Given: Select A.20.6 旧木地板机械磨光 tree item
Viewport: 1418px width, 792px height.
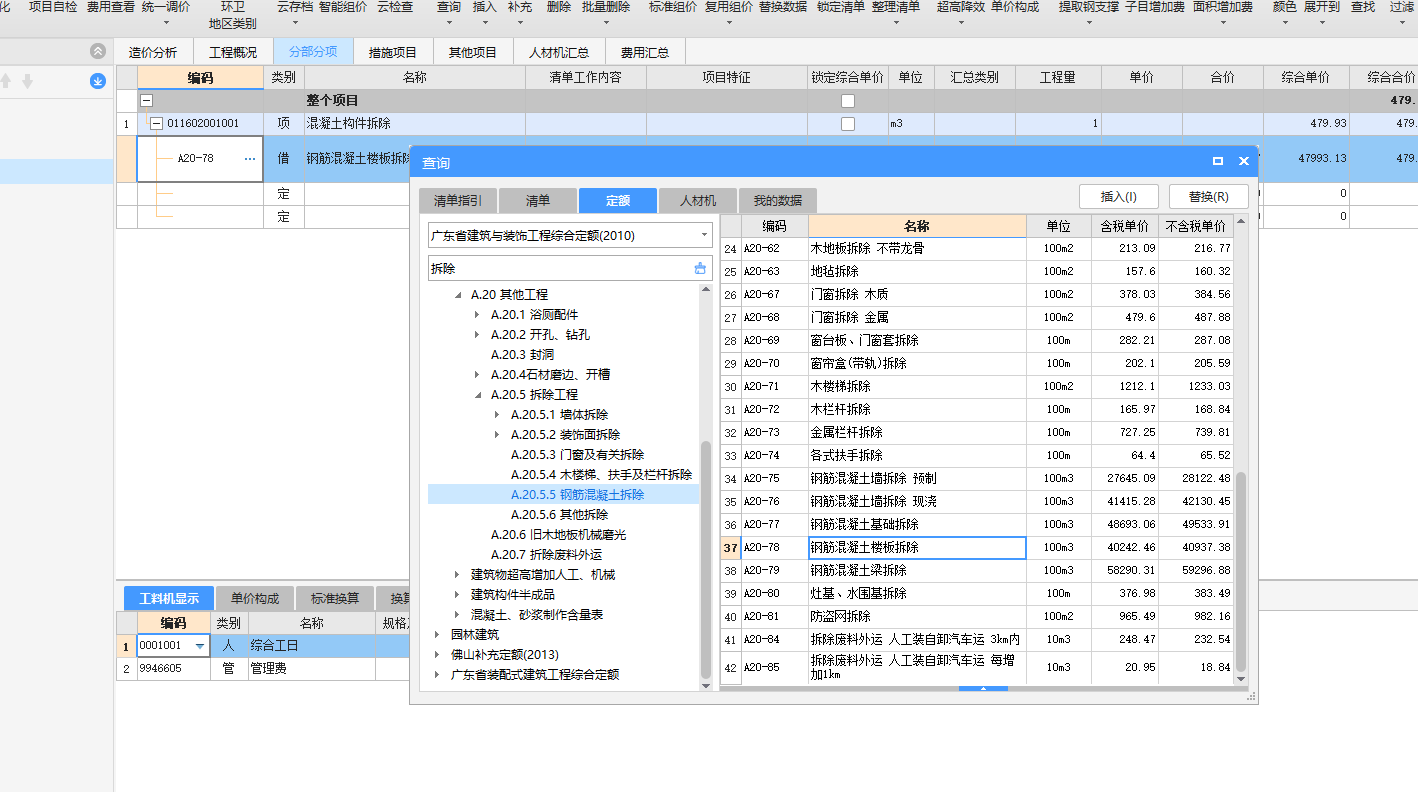Looking at the screenshot, I should pyautogui.click(x=558, y=535).
